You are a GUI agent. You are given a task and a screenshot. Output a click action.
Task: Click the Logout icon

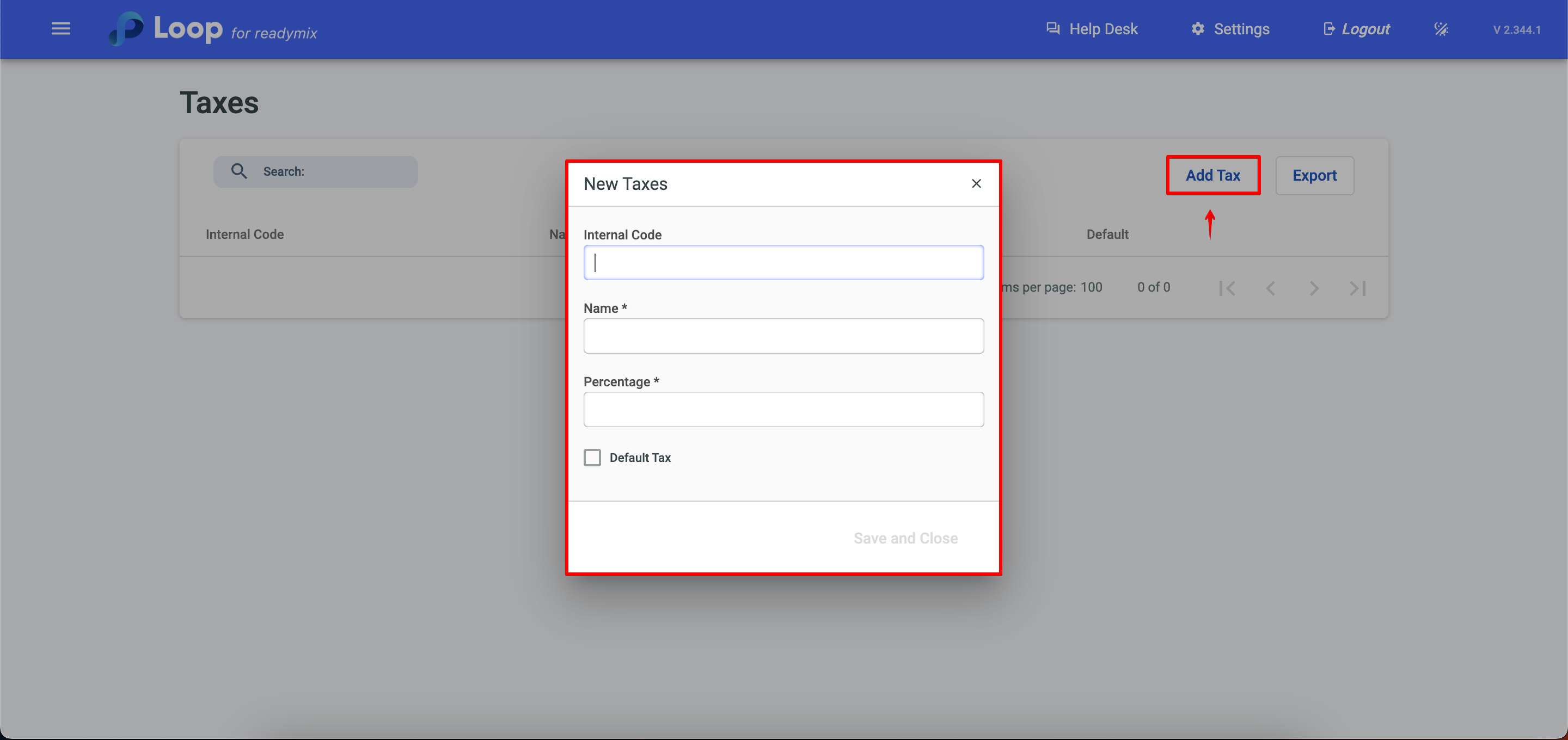[1329, 29]
